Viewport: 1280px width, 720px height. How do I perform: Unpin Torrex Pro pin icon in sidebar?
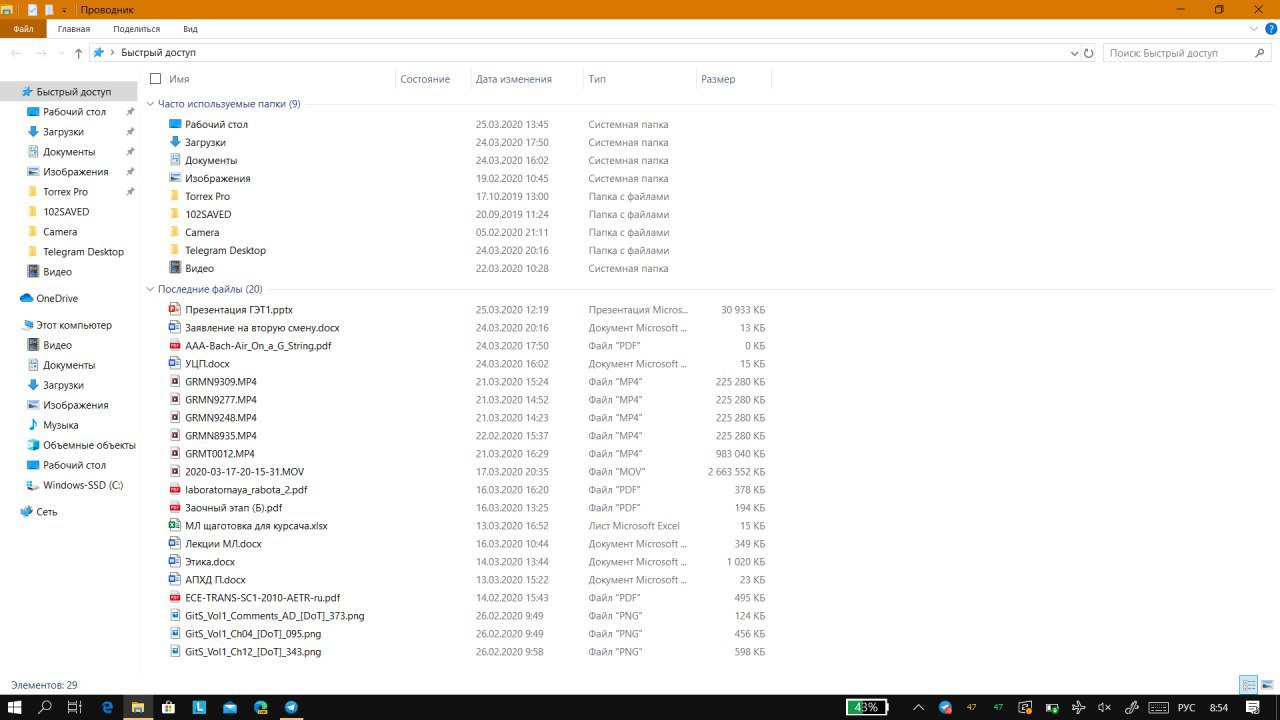130,192
